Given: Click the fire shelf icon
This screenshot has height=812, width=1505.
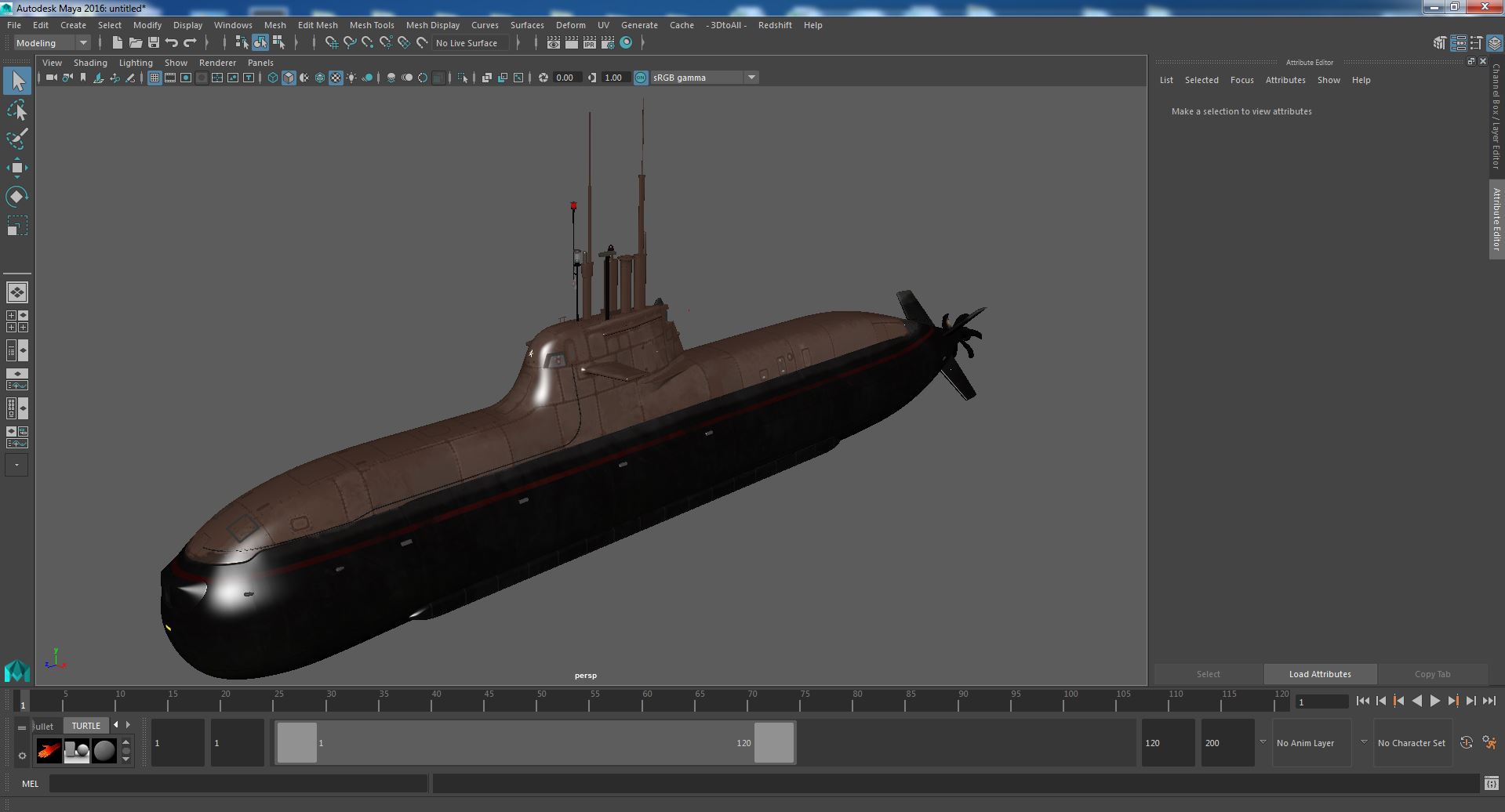Looking at the screenshot, I should [x=49, y=751].
